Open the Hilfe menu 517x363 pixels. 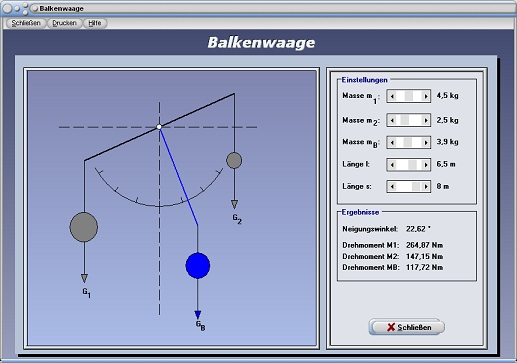coord(95,23)
